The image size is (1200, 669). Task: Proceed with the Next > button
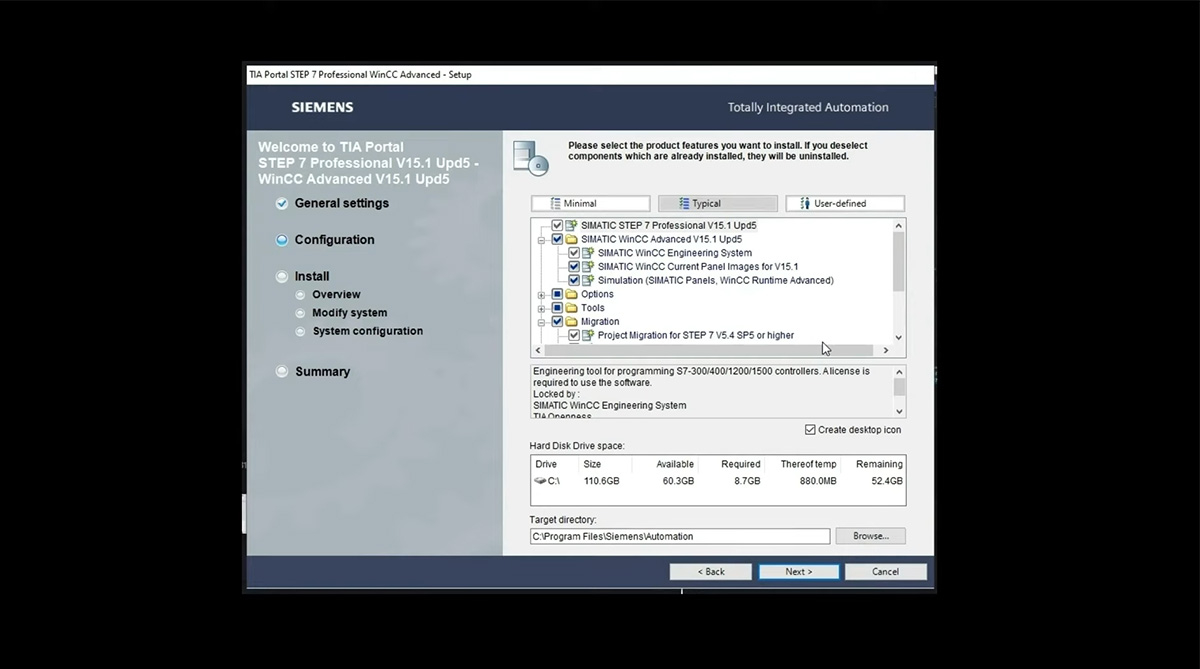click(798, 572)
